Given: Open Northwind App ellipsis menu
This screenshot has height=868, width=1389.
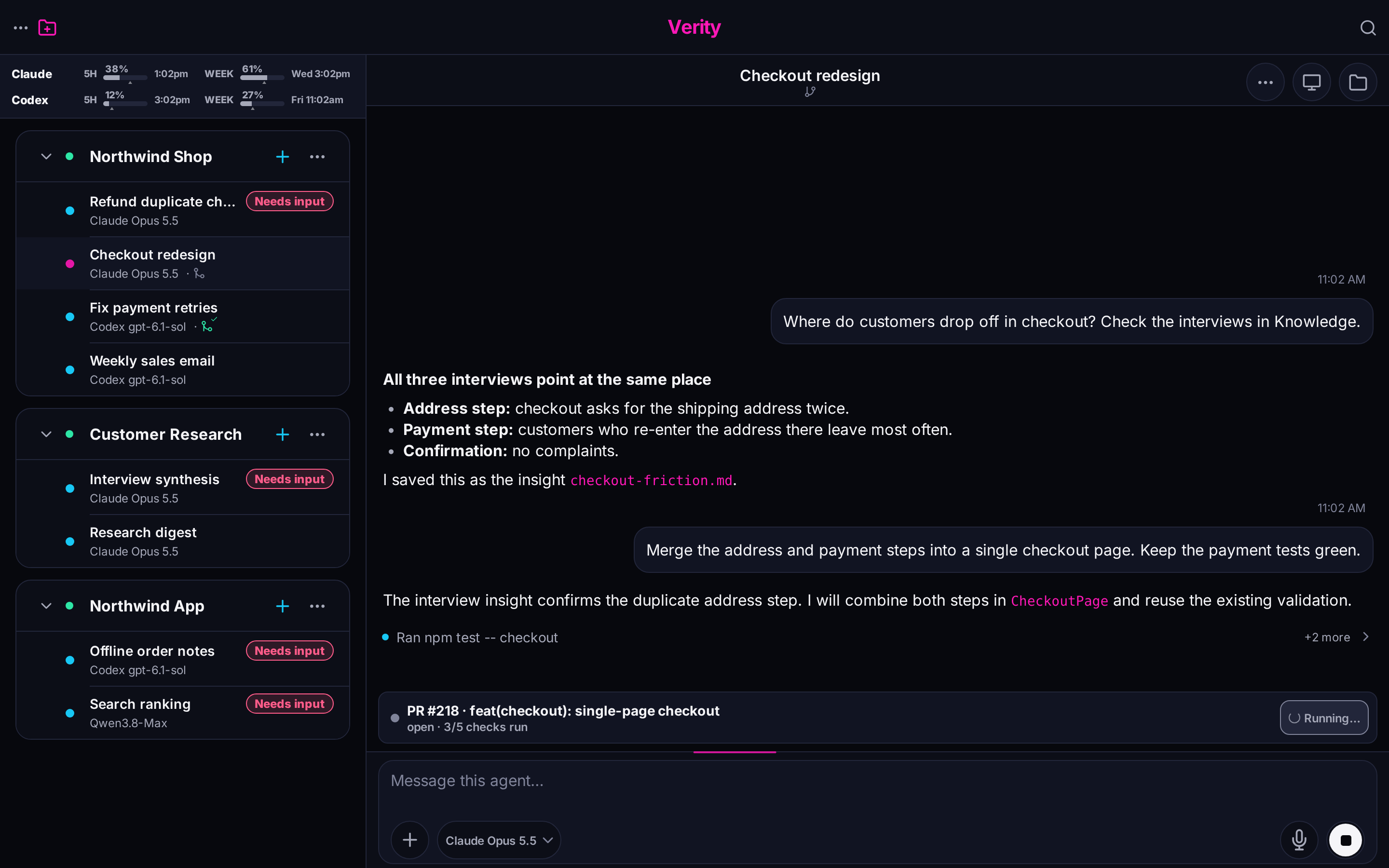Looking at the screenshot, I should pos(317,606).
